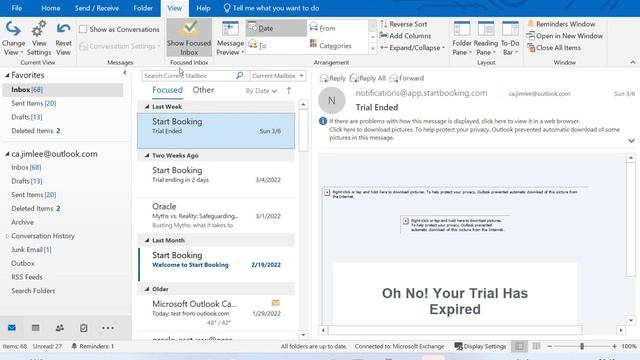
Task: Open the File tab
Action: pos(17,8)
